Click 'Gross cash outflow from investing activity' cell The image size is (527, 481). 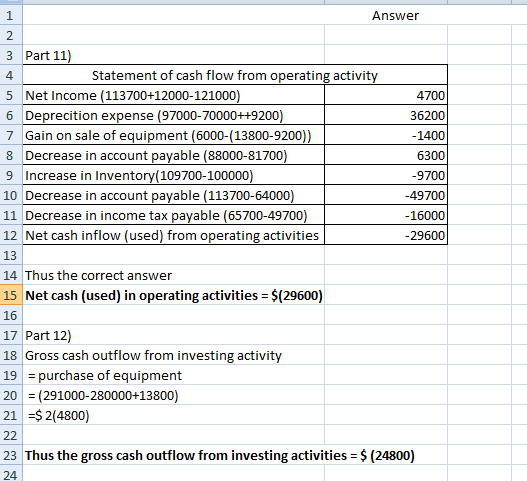click(x=173, y=355)
